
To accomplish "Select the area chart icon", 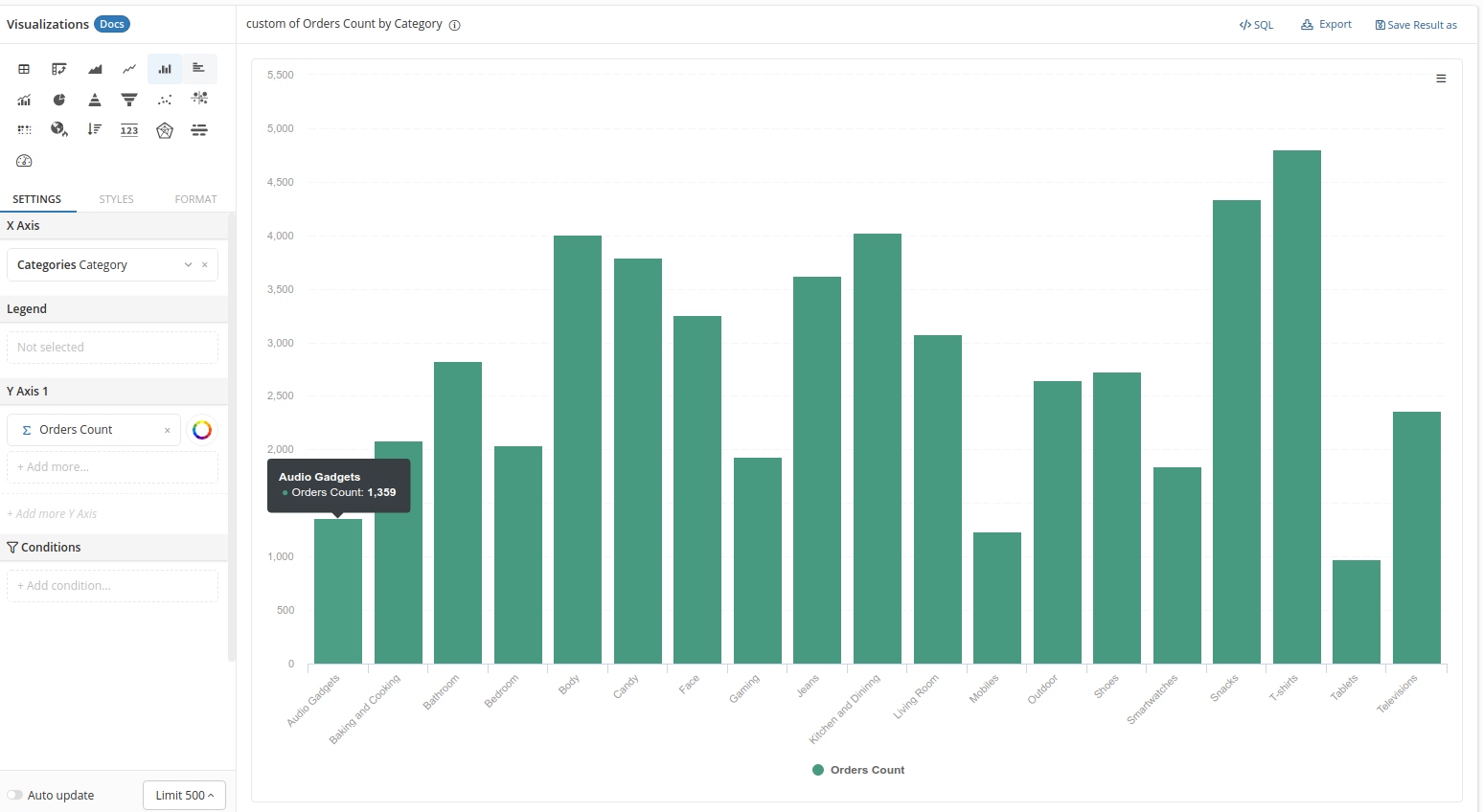I will coord(95,69).
